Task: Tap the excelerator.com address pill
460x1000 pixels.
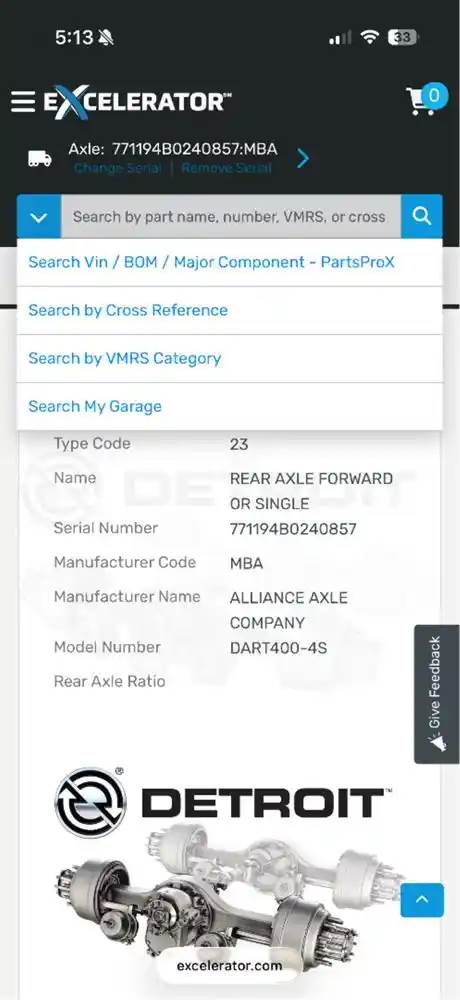Action: coord(229,966)
